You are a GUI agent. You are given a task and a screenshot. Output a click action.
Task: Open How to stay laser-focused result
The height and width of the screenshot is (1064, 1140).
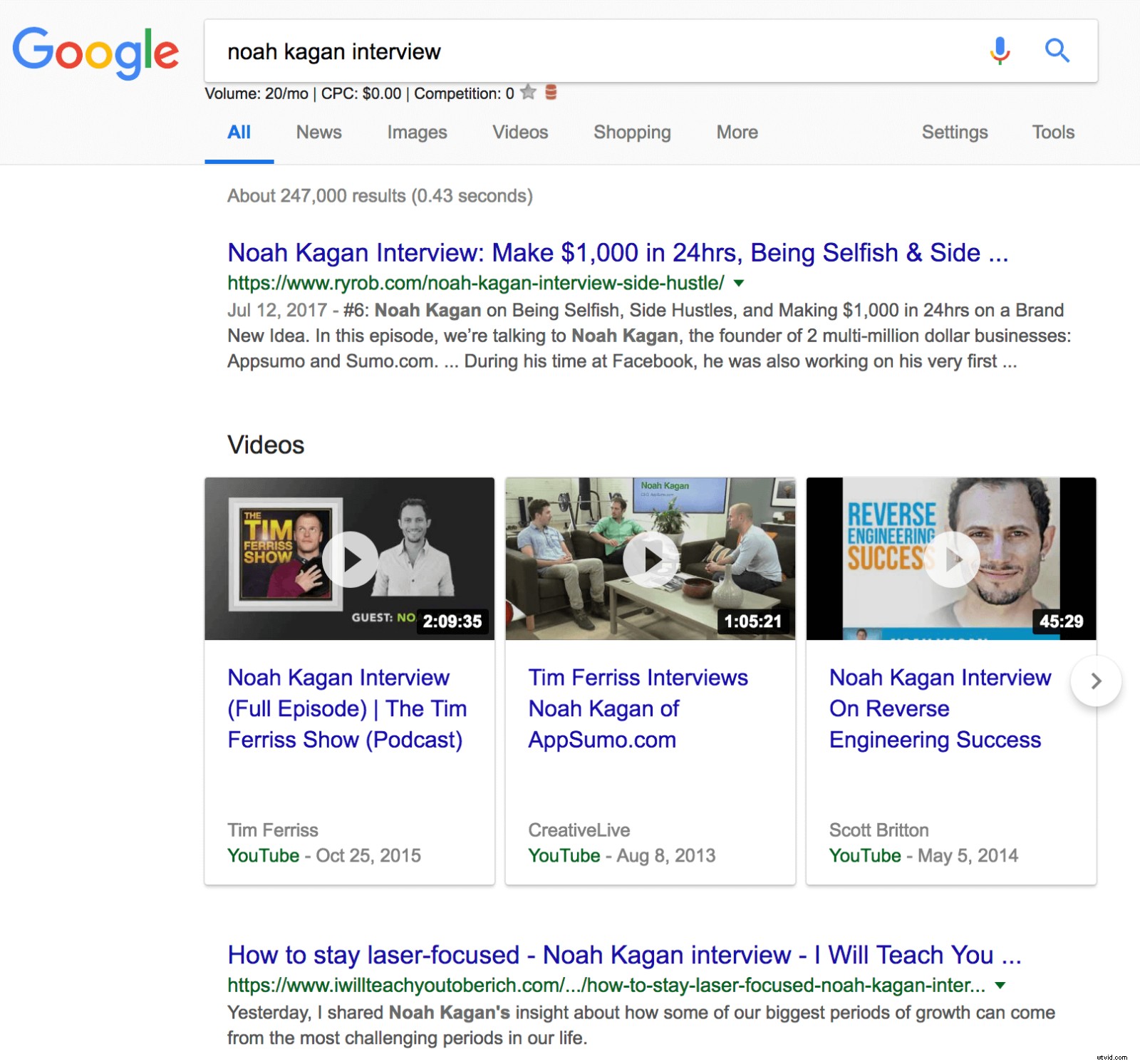(623, 955)
